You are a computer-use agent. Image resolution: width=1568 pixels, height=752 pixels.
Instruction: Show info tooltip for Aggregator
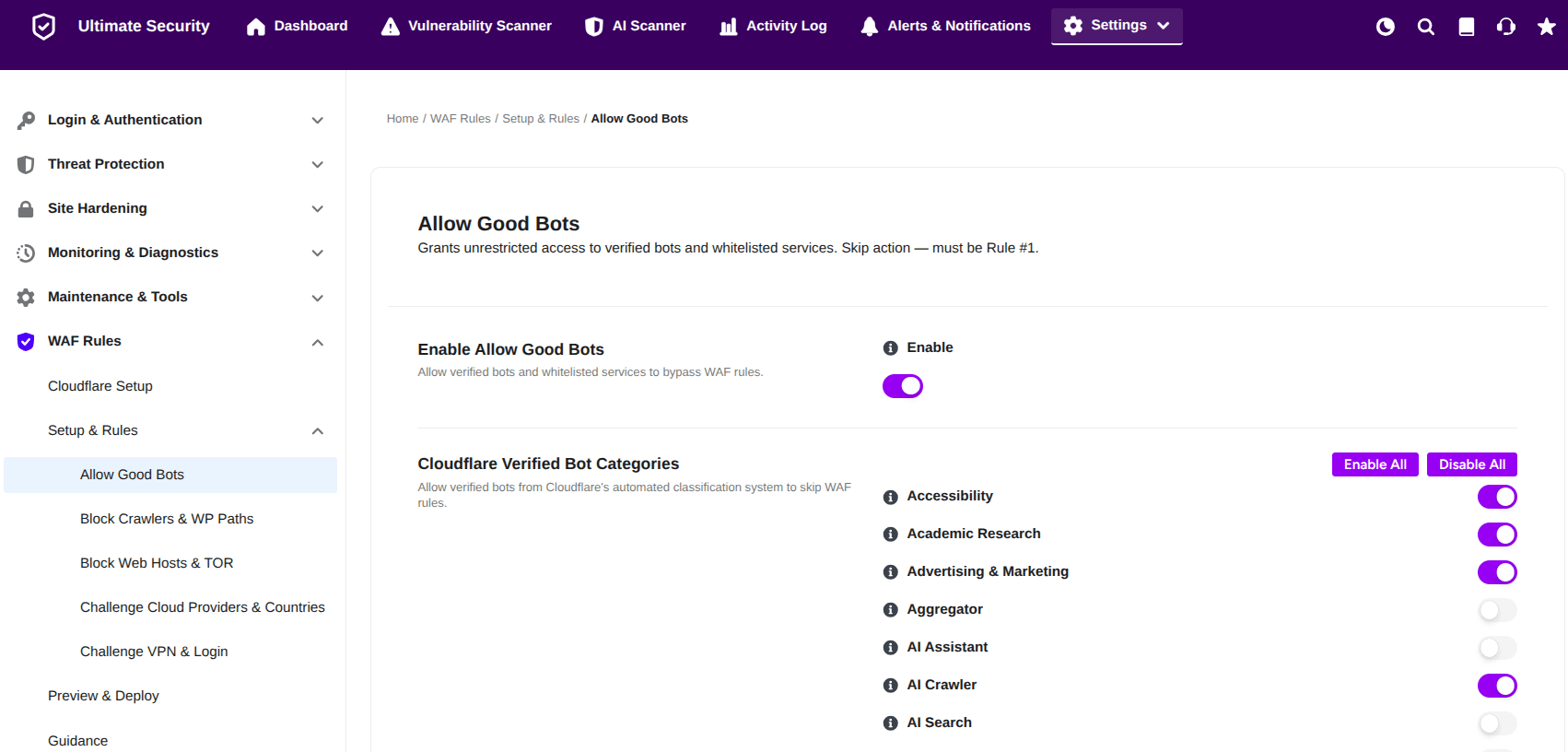(x=891, y=610)
